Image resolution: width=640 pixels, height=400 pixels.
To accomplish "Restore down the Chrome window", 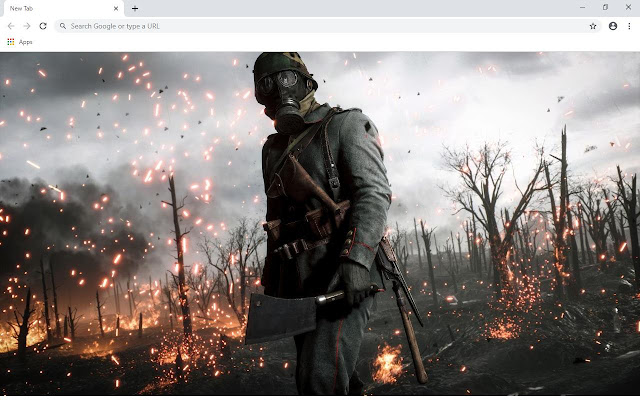I will tap(605, 7).
